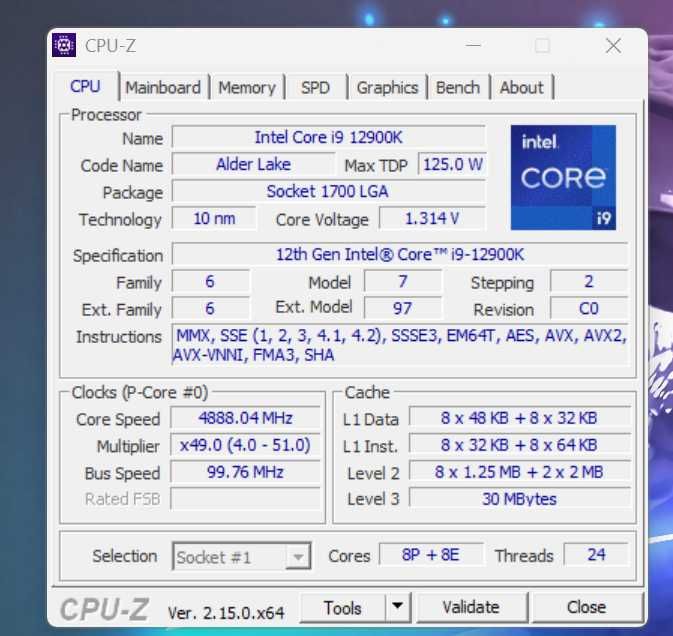Viewport: 673px width, 636px height.
Task: Click the CPU-Z app icon in title bar
Action: 64,45
